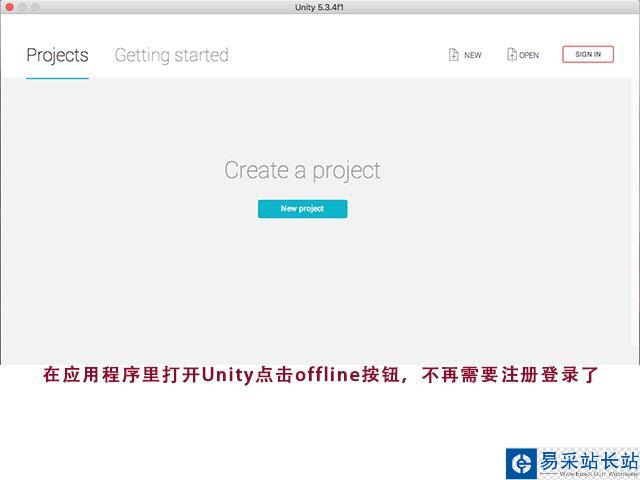
Task: Click the Create a project heading
Action: tap(302, 171)
